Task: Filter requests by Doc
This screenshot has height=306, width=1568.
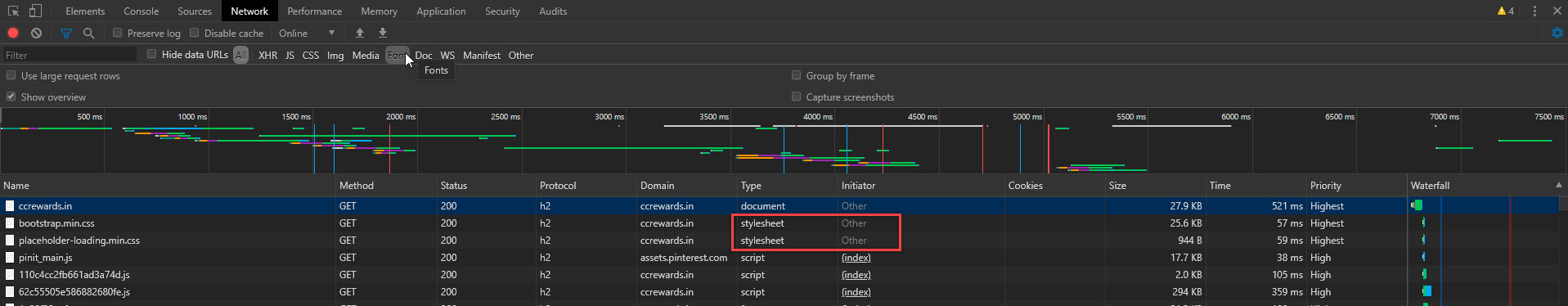Action: pyautogui.click(x=424, y=55)
